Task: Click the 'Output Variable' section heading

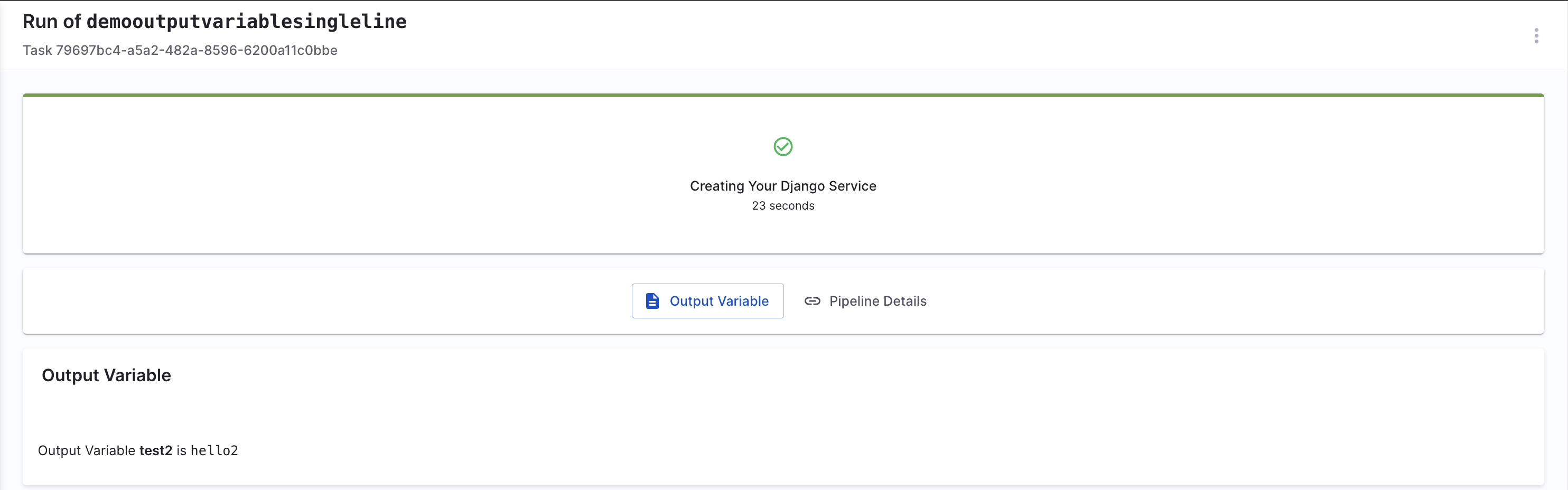Action: (106, 375)
